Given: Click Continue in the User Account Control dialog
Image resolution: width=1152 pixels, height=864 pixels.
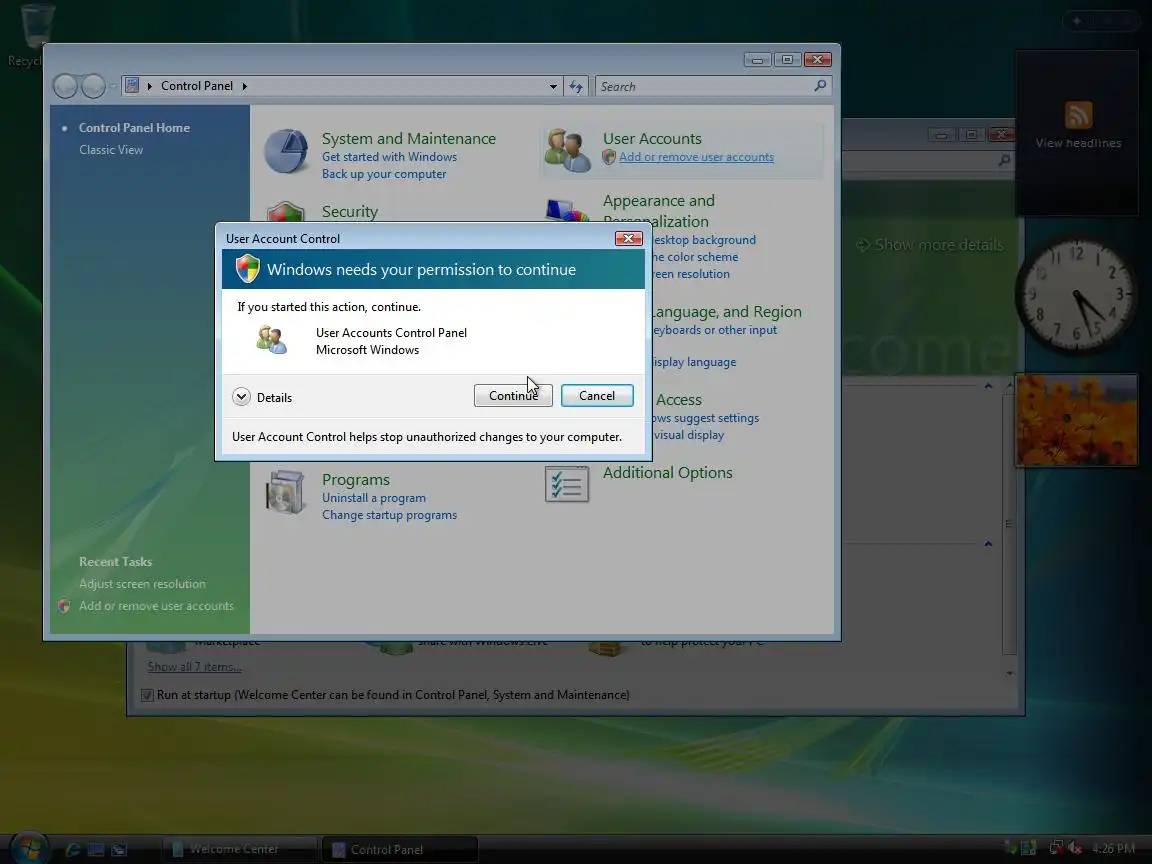Looking at the screenshot, I should tap(513, 395).
